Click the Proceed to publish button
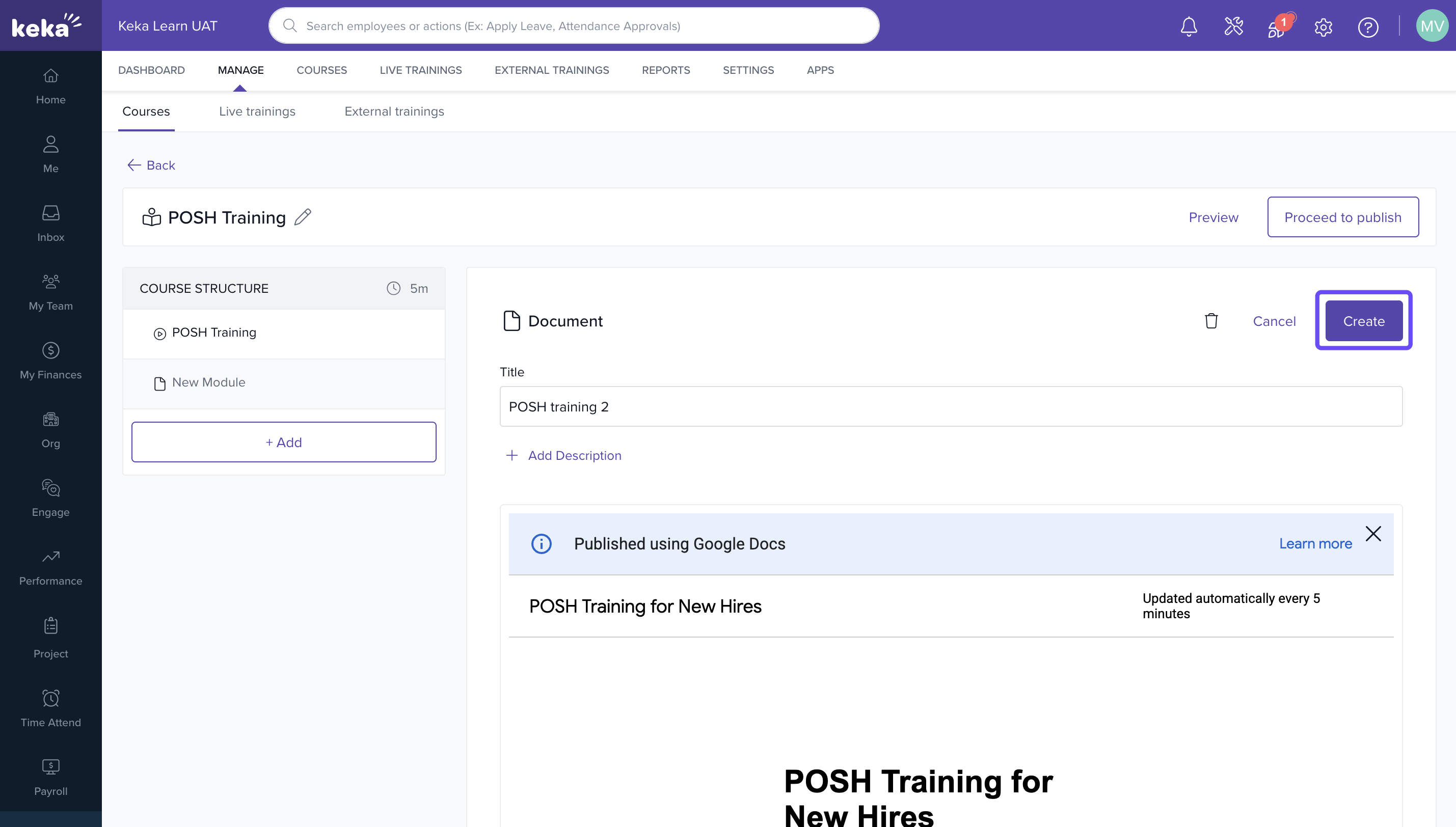Screen dimensions: 1456x827 (1342, 217)
